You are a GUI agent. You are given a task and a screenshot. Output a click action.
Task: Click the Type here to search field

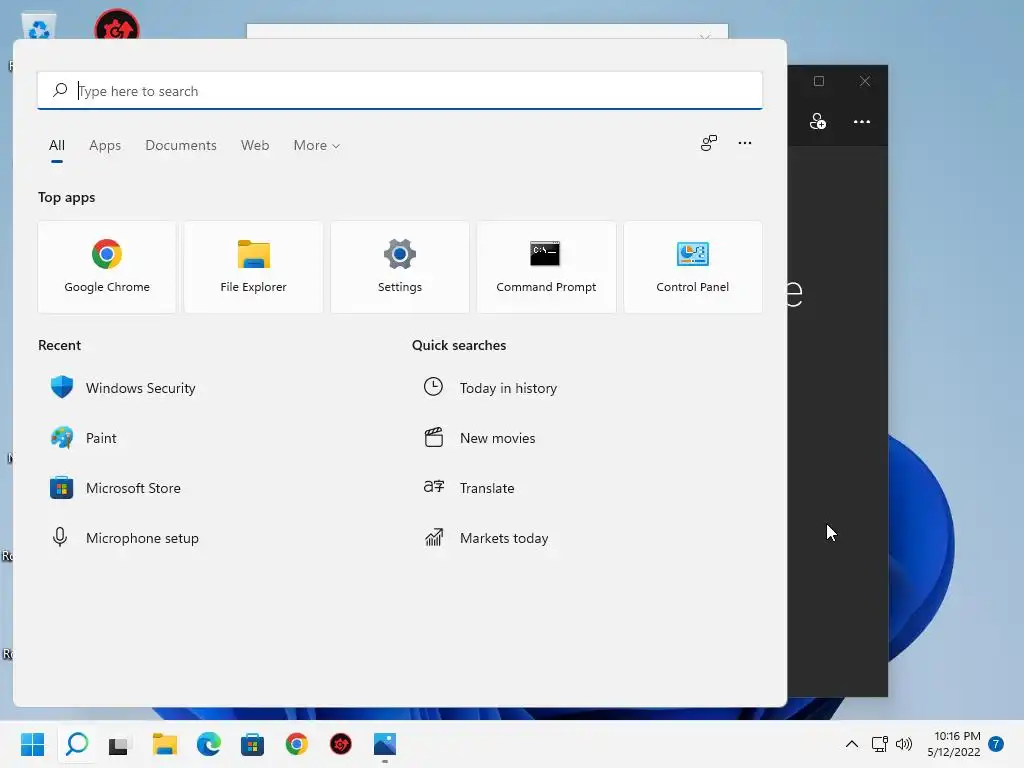[x=400, y=91]
